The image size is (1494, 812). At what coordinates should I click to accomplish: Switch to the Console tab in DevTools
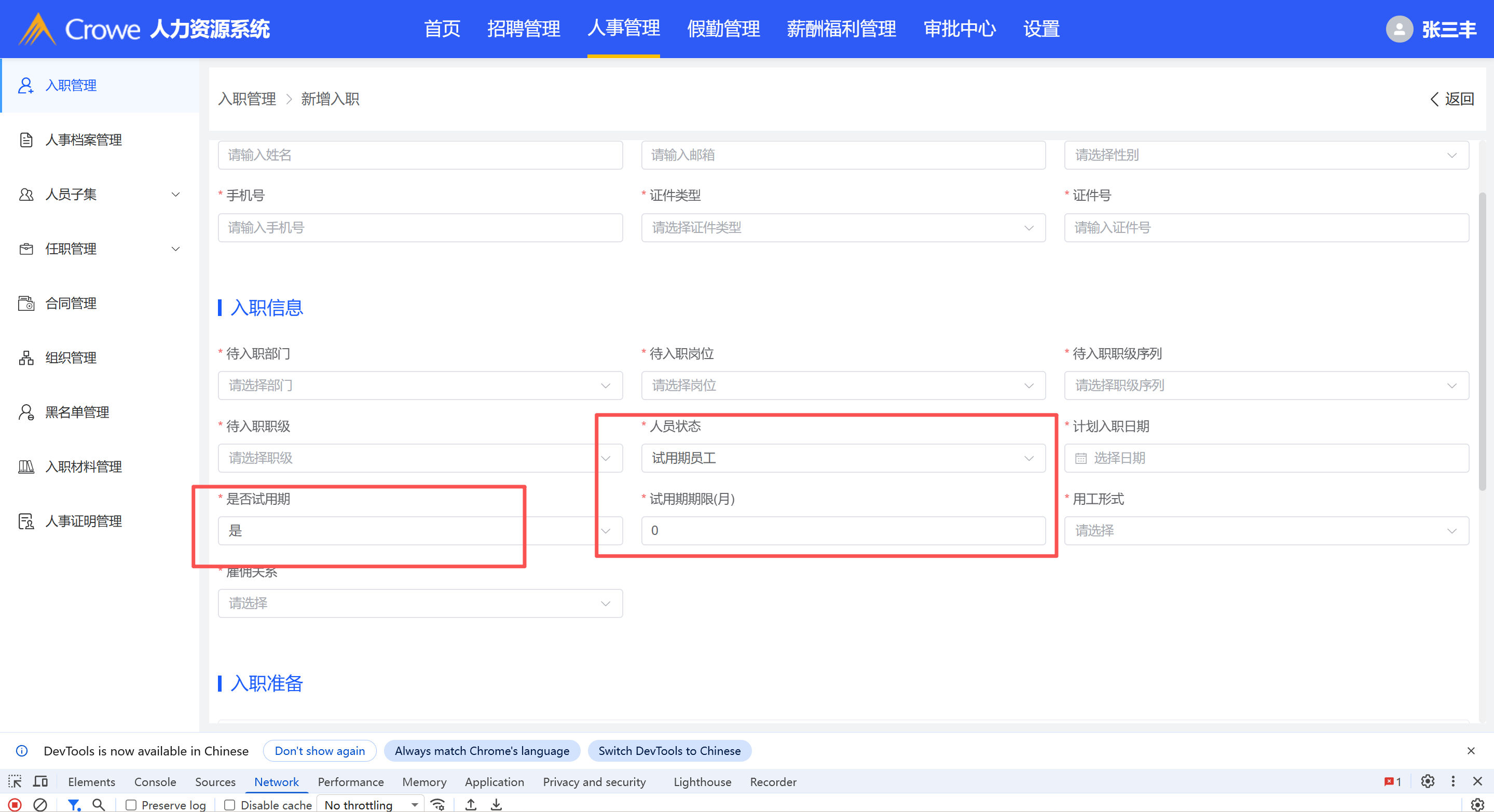pos(155,782)
